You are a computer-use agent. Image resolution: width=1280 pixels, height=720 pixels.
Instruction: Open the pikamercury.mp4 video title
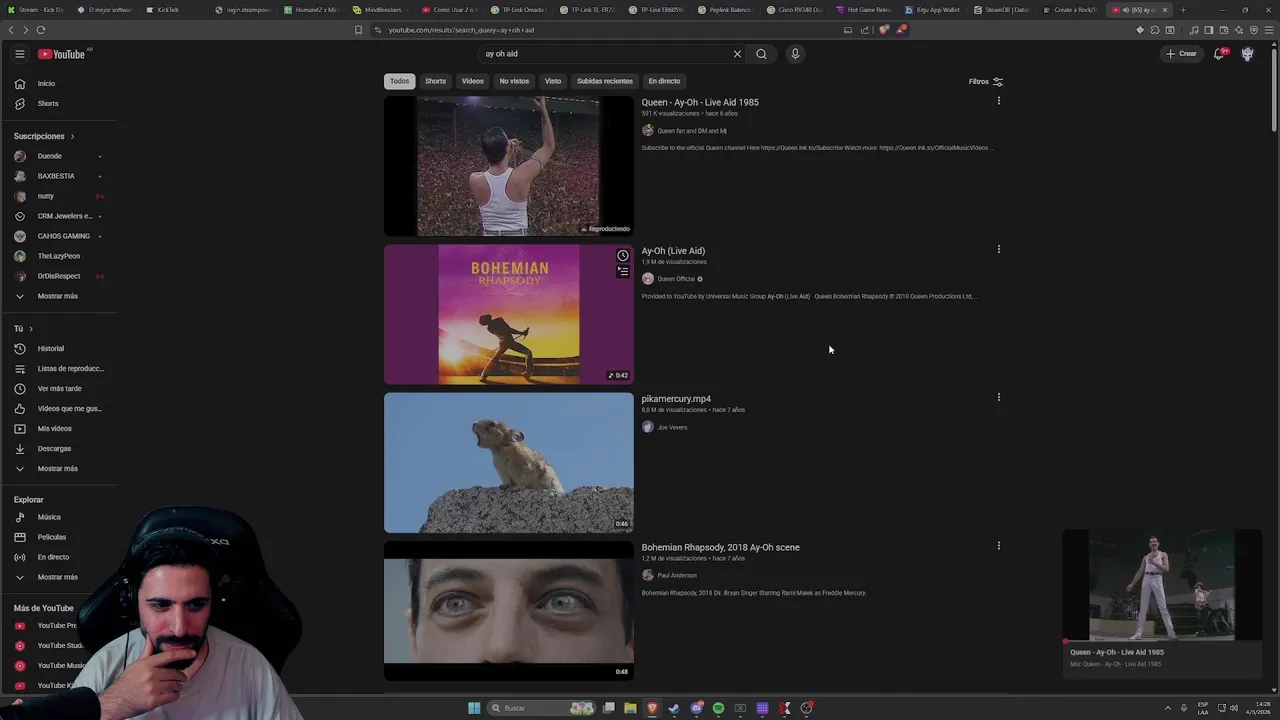(x=676, y=399)
